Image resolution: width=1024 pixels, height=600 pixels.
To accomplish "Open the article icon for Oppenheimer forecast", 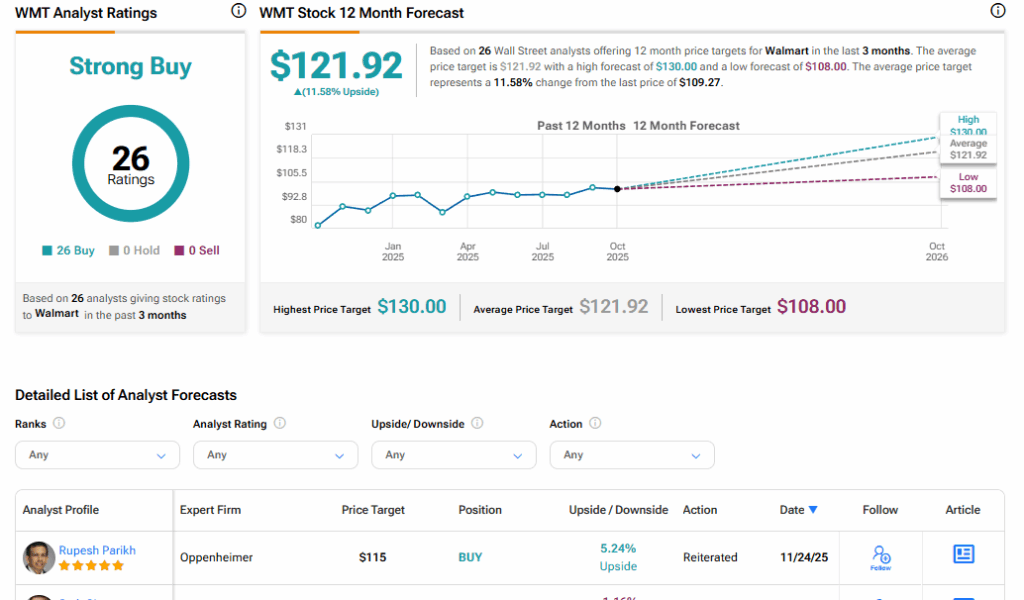I will coord(963,554).
